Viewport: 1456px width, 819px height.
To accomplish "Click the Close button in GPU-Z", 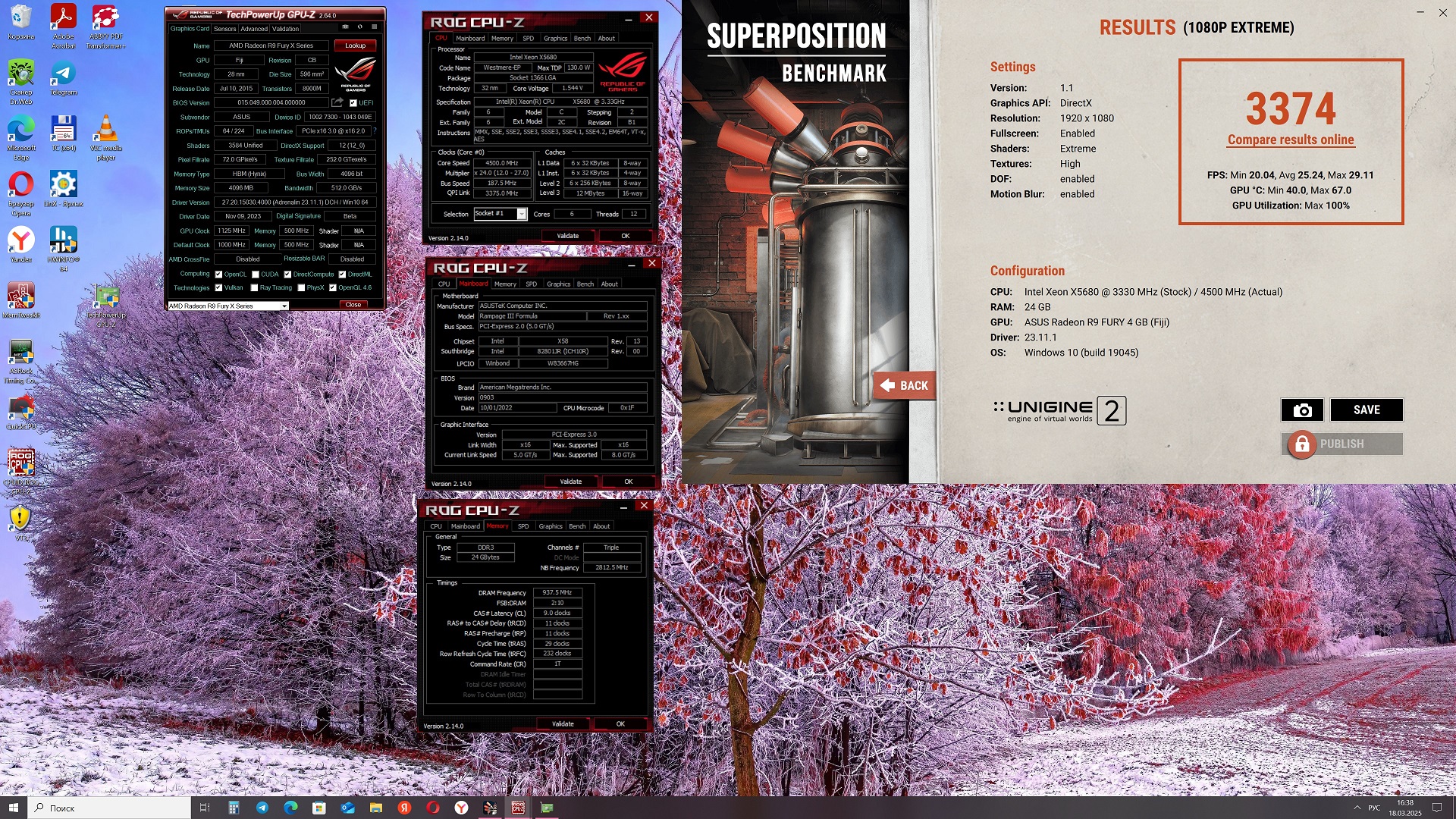I will [353, 305].
